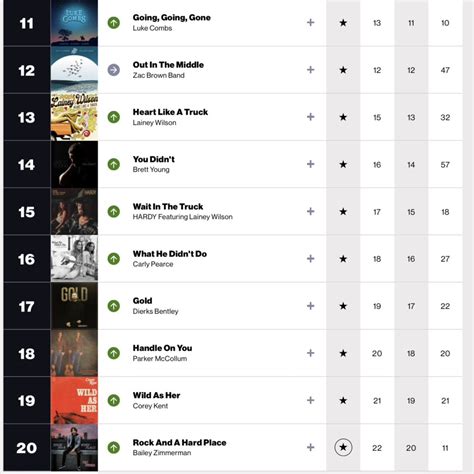Expand What He Didn't Do row via plus
474x474 pixels.
point(311,259)
